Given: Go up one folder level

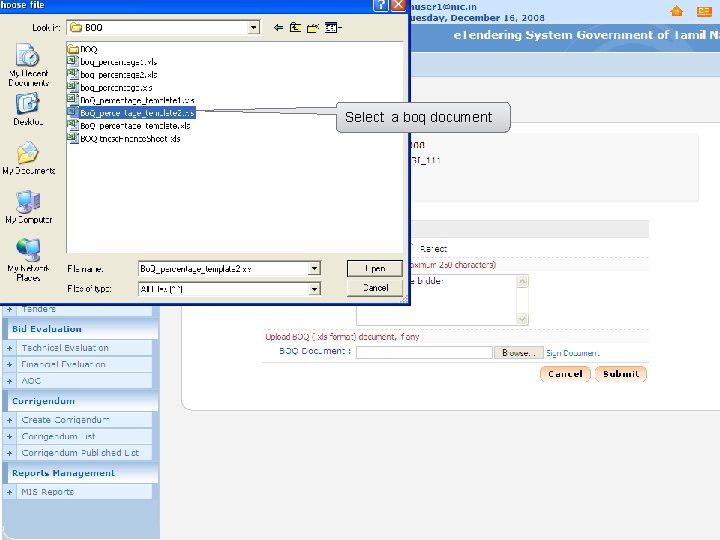Looking at the screenshot, I should click(295, 28).
